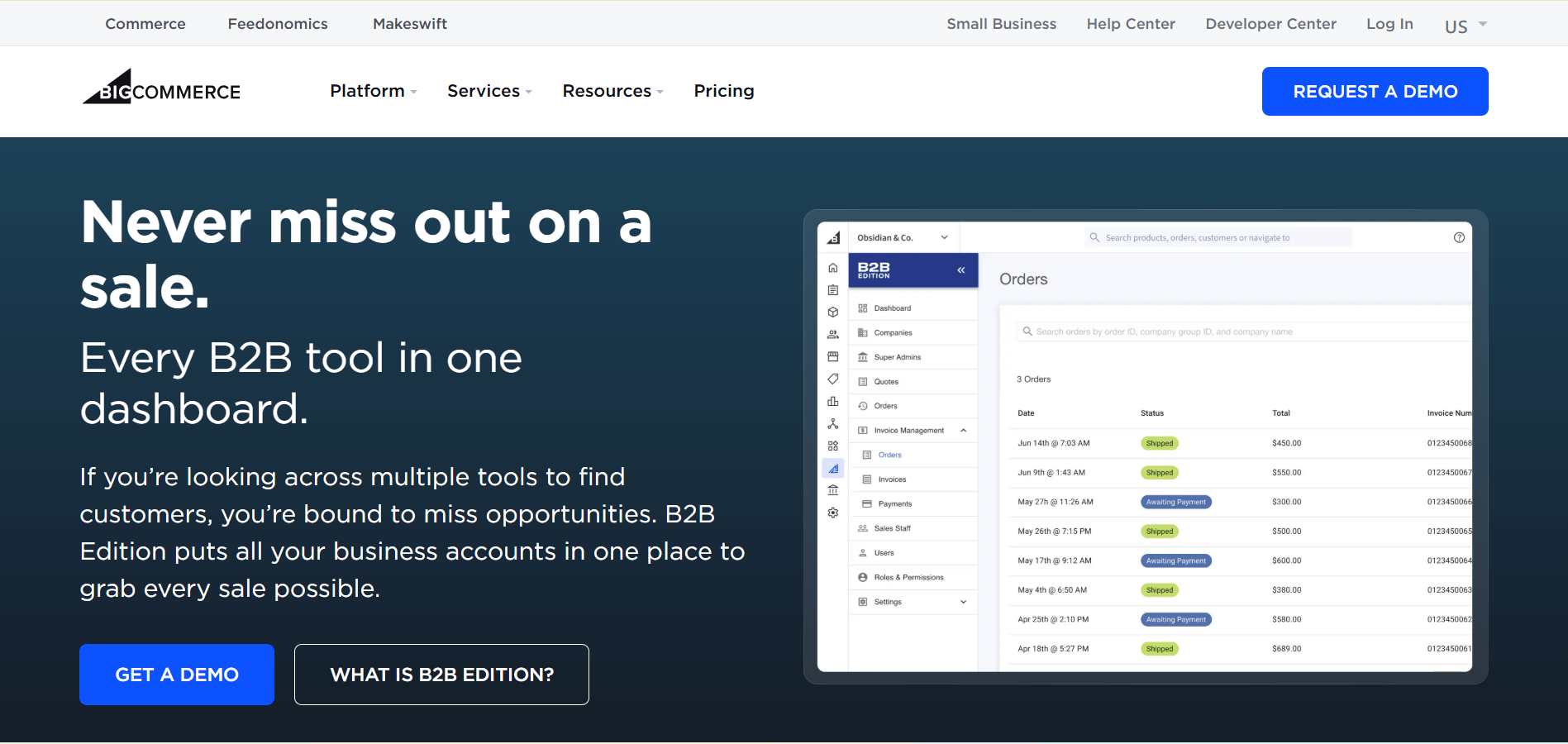Click the settings gear at the sidebar bottom
This screenshot has height=744, width=1568.
tap(832, 513)
